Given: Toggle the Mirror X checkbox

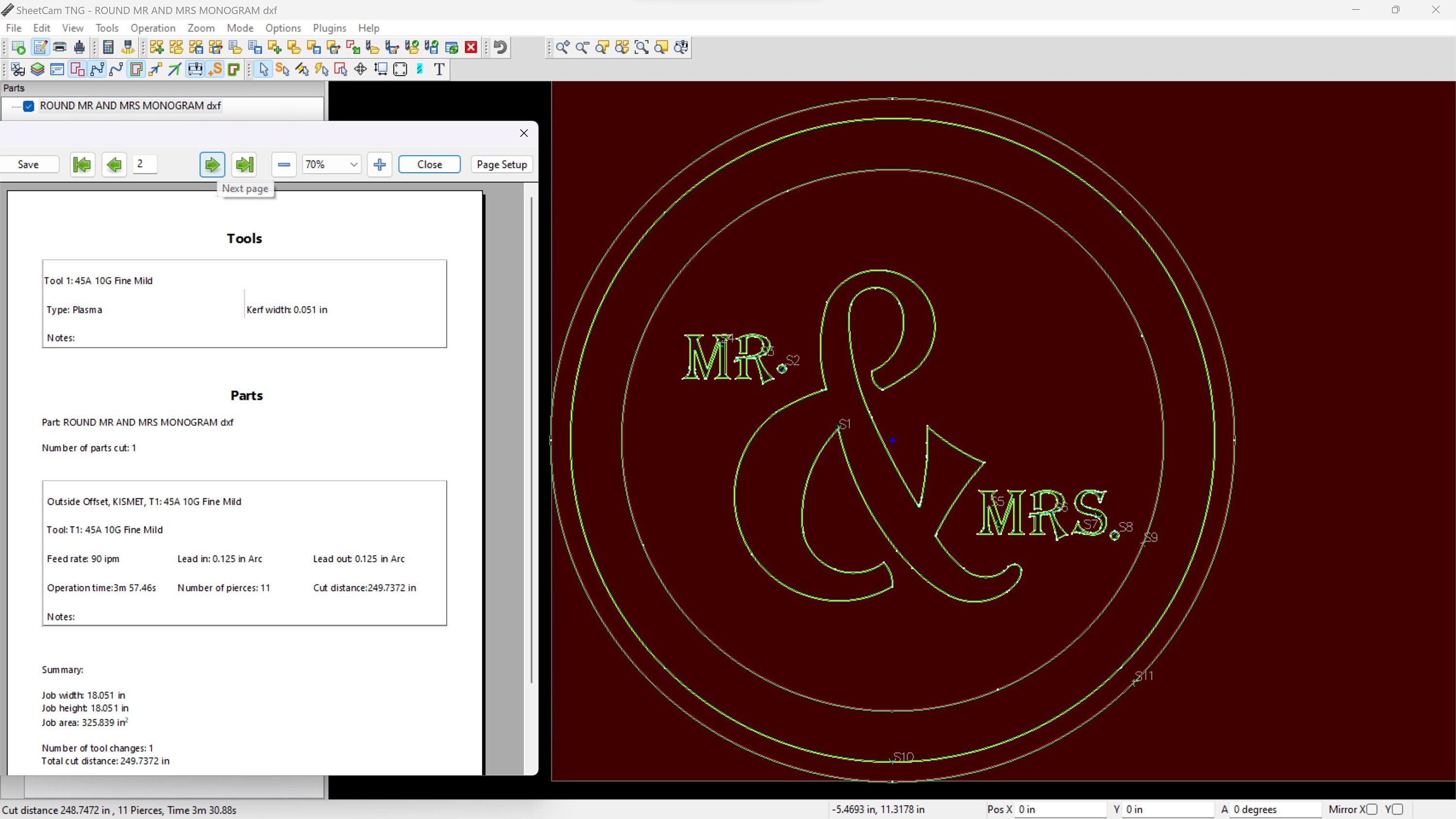Looking at the screenshot, I should pos(1373,809).
